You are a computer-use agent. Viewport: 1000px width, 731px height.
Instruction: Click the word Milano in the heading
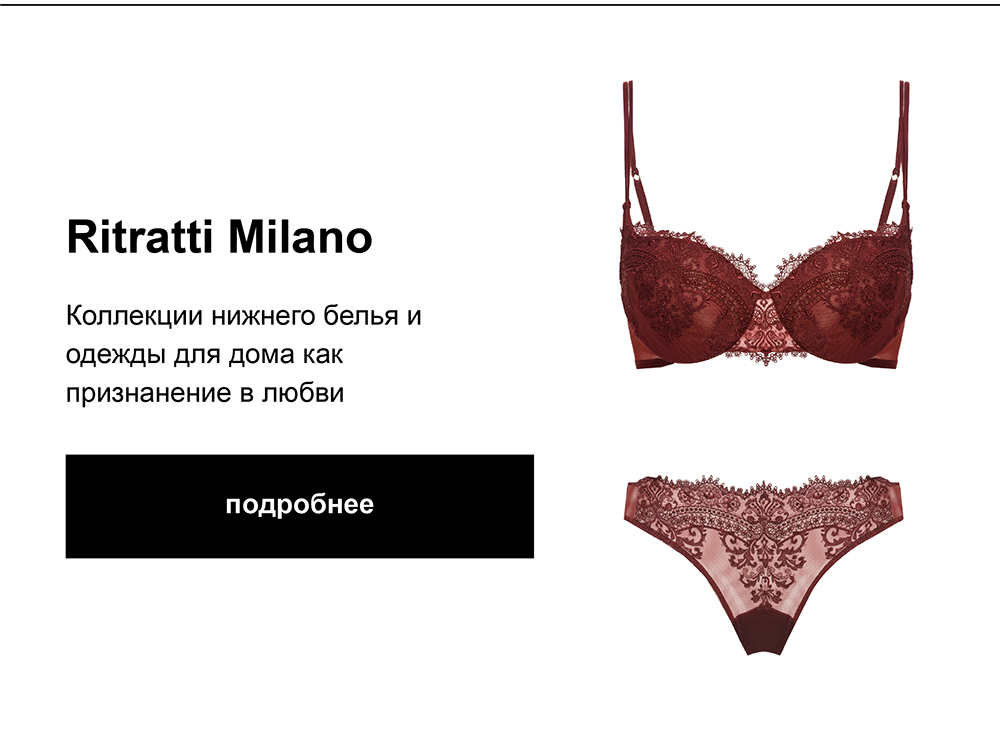pos(300,237)
